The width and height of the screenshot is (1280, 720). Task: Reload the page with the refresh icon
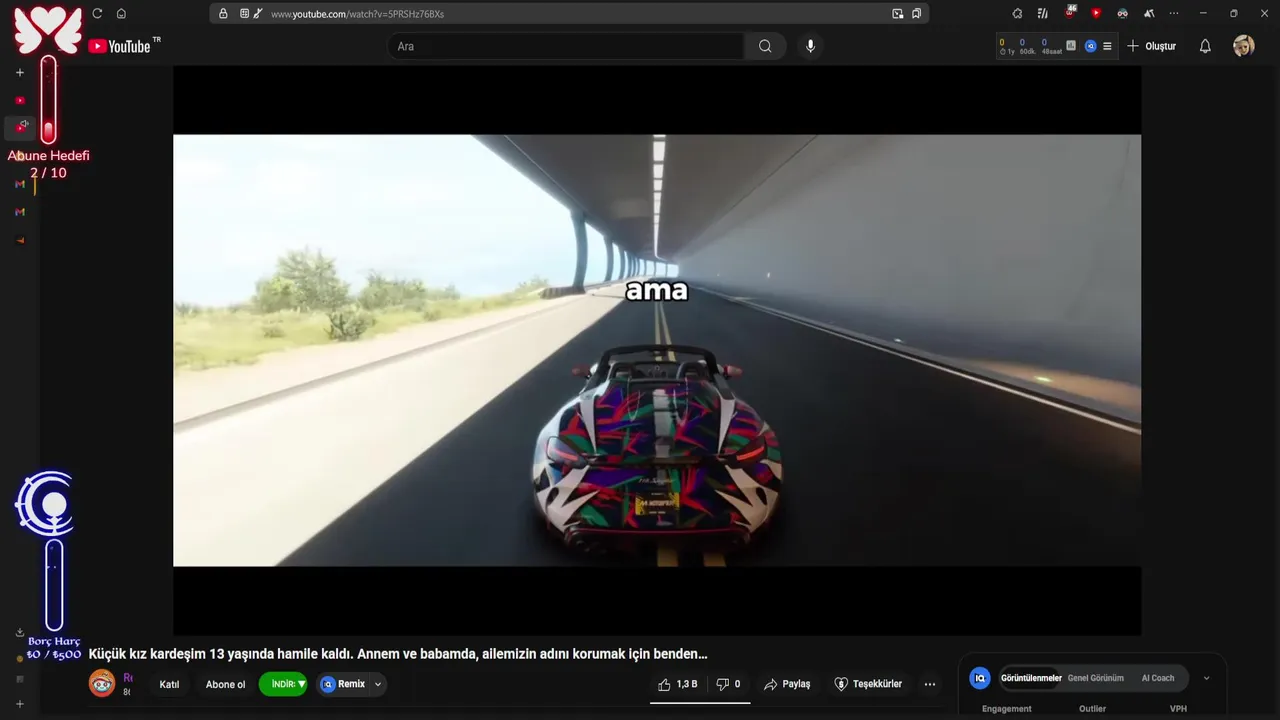(x=97, y=13)
